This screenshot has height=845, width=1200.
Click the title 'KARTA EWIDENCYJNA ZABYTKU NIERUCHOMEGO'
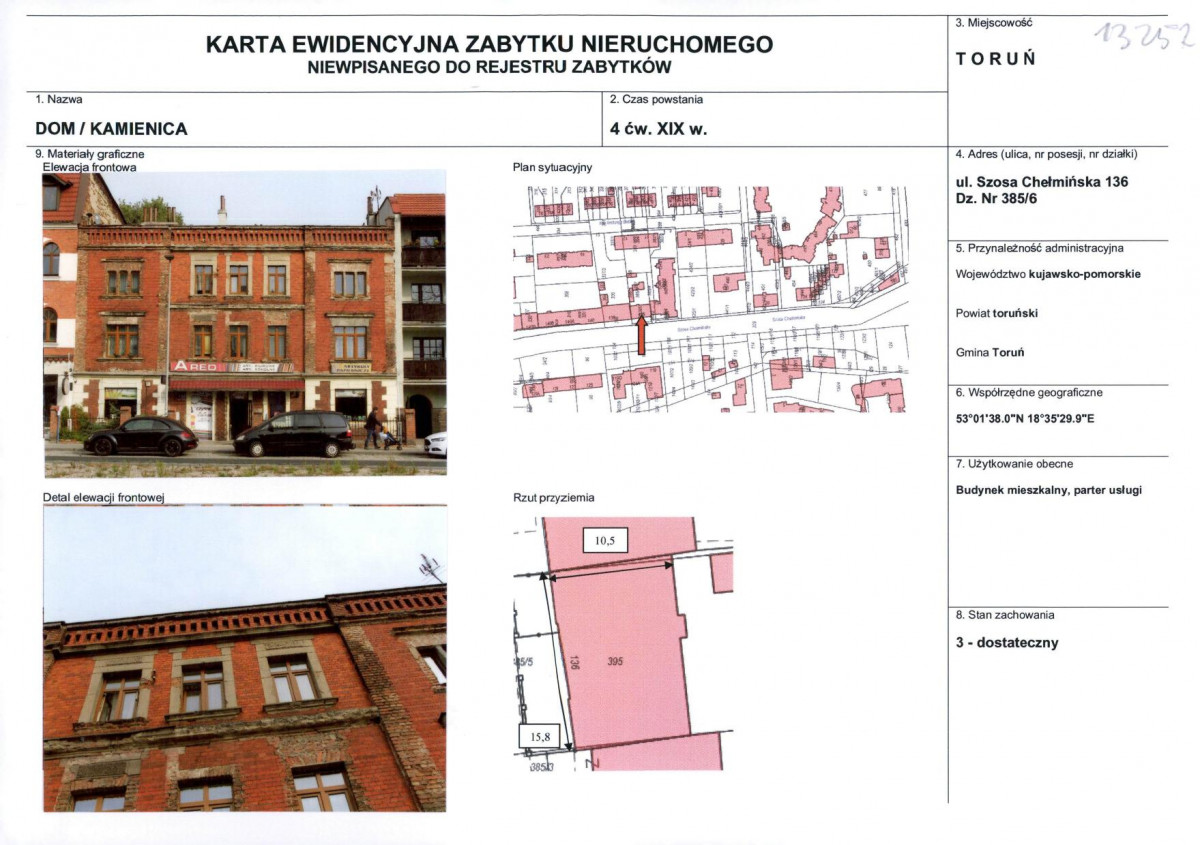489,45
